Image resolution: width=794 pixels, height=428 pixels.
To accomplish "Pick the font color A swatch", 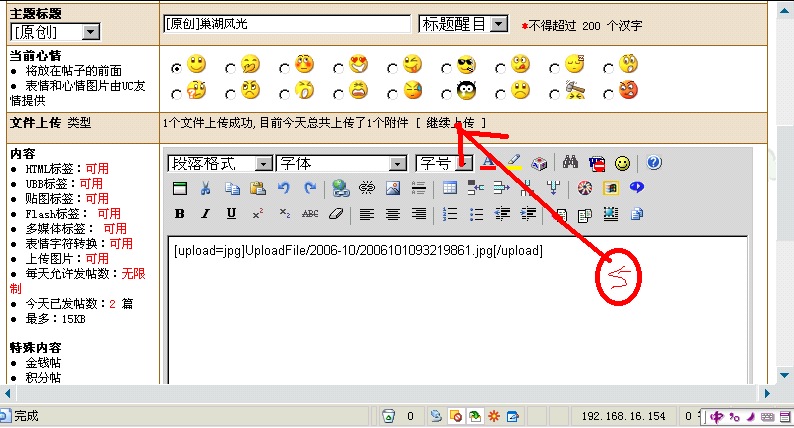I will pos(488,162).
